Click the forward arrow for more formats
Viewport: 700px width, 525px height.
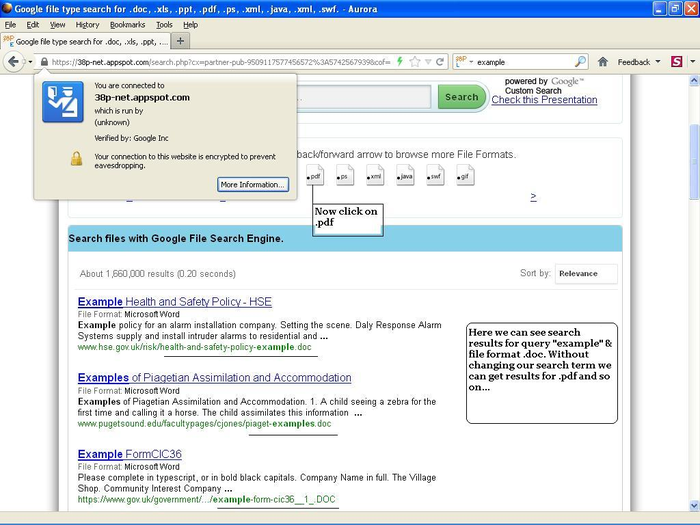533,197
